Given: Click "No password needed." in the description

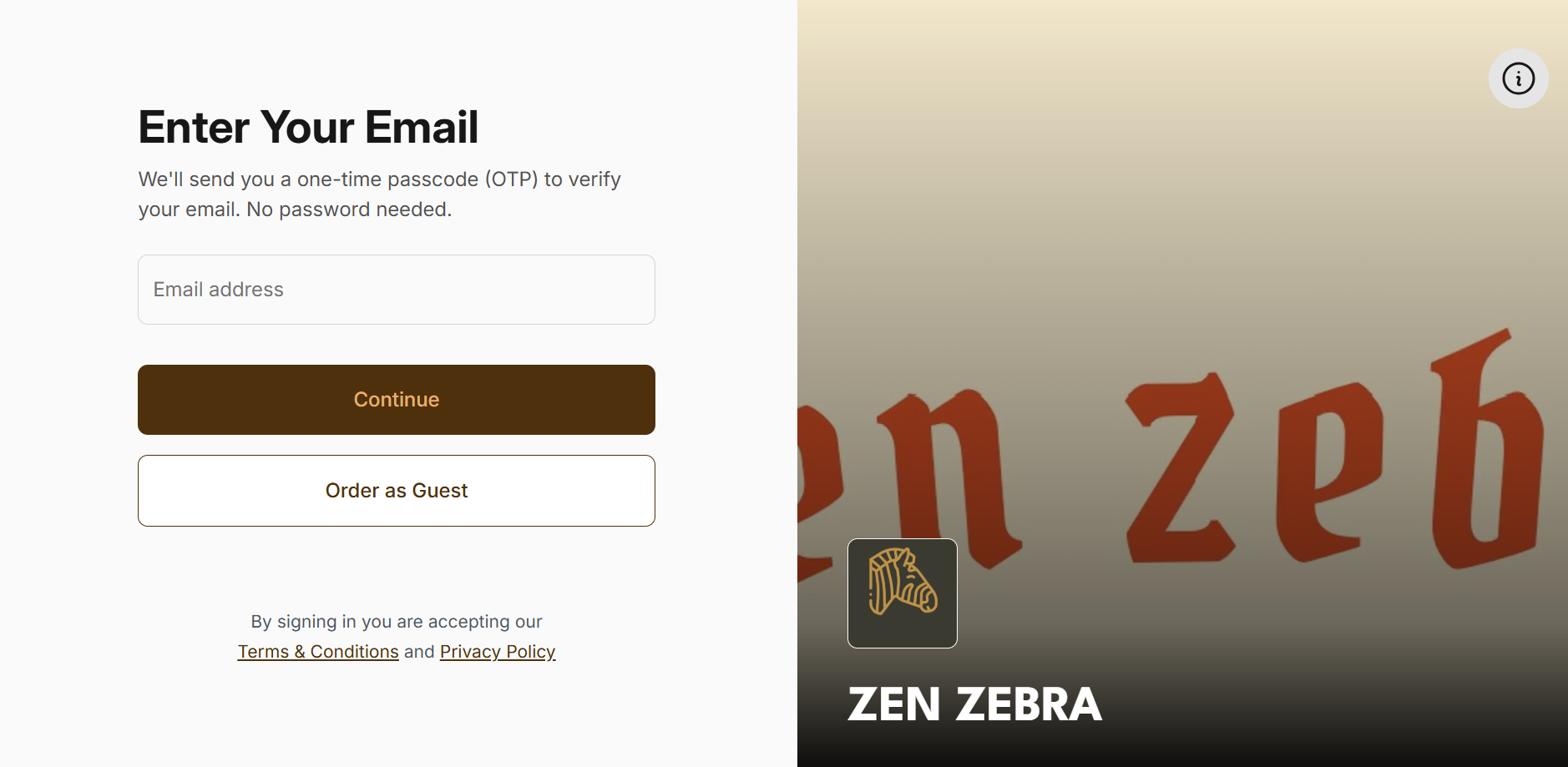Looking at the screenshot, I should [x=349, y=209].
